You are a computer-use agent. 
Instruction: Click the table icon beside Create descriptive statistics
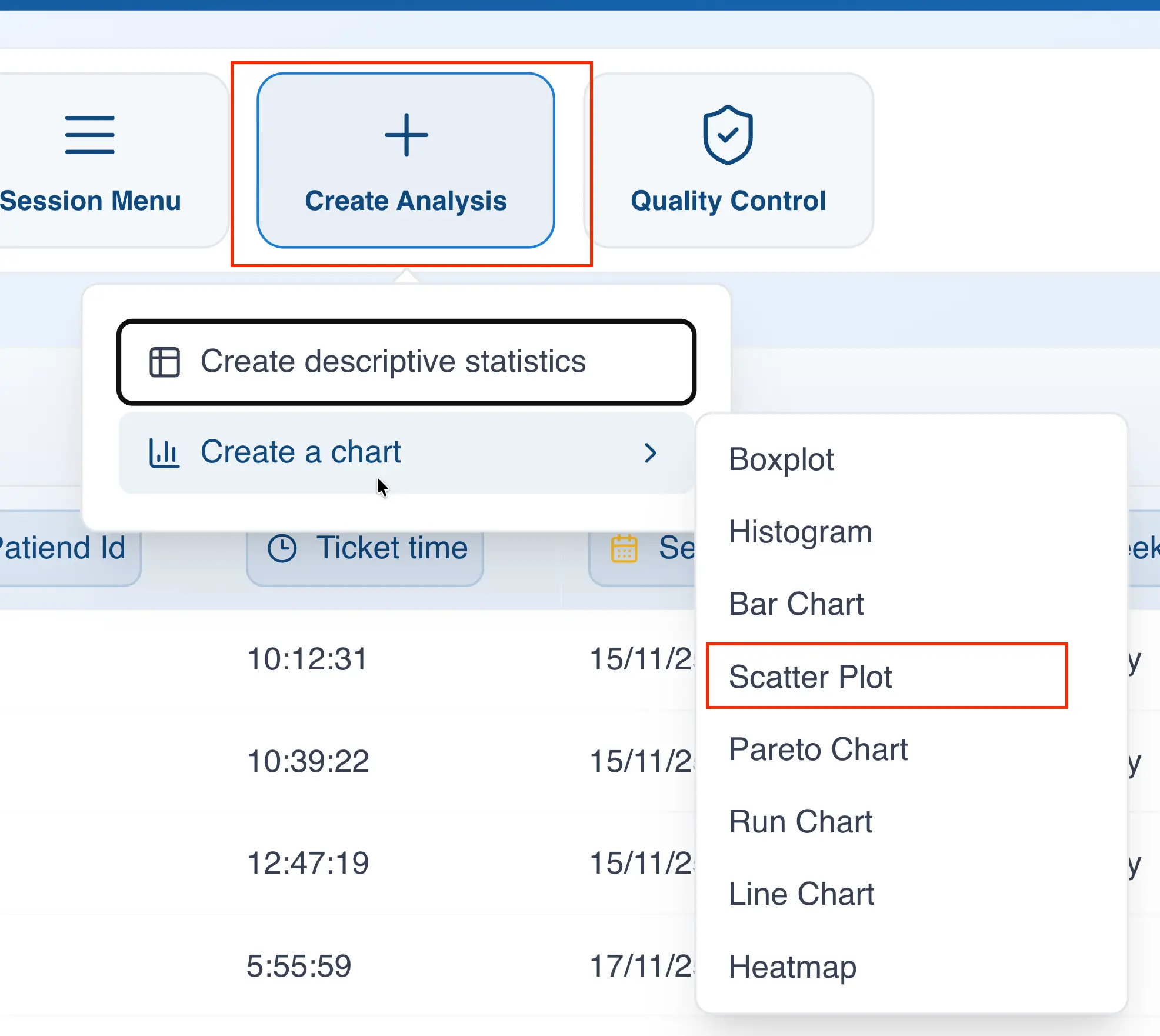(164, 361)
